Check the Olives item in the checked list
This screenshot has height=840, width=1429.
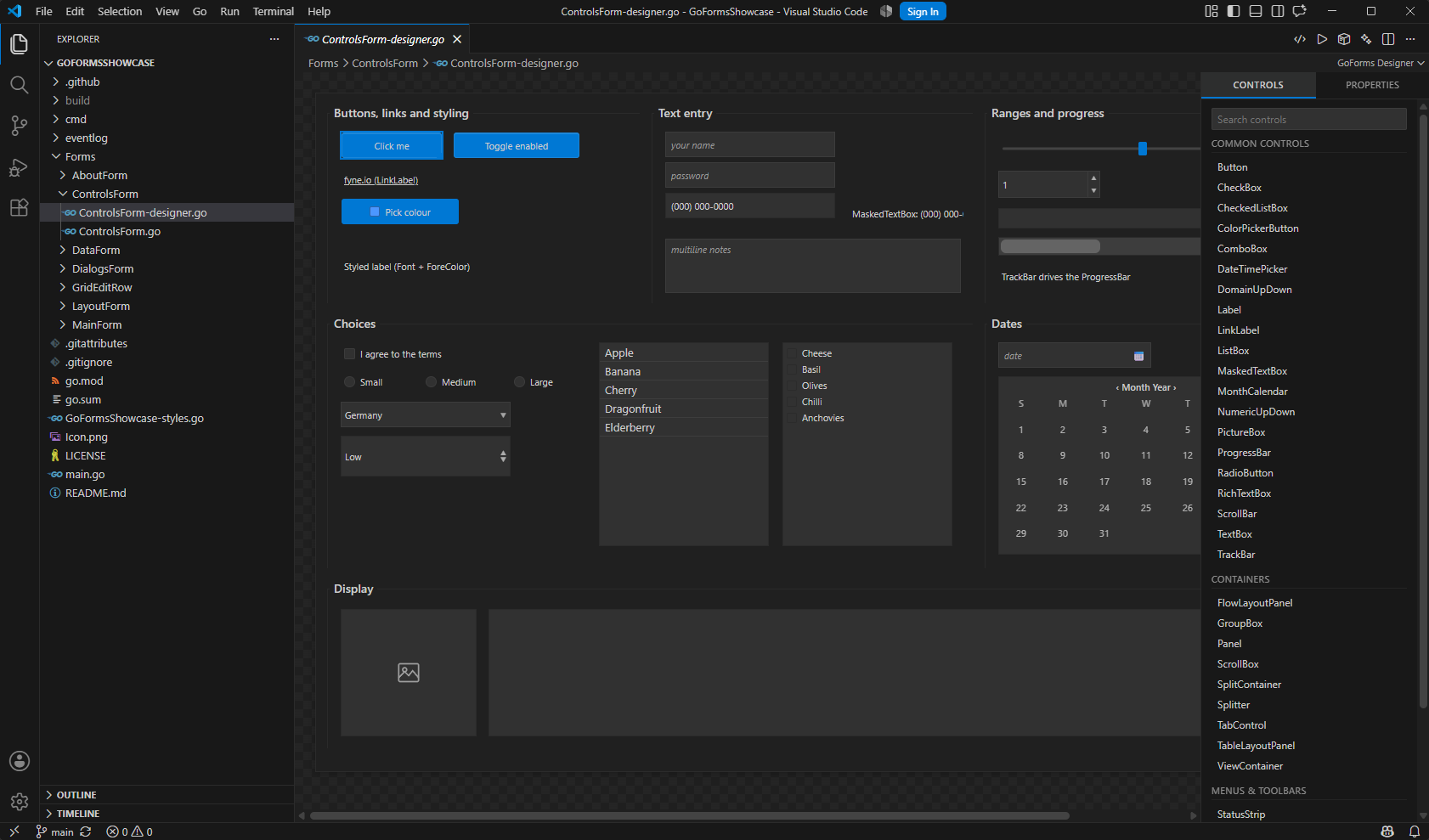(x=793, y=386)
